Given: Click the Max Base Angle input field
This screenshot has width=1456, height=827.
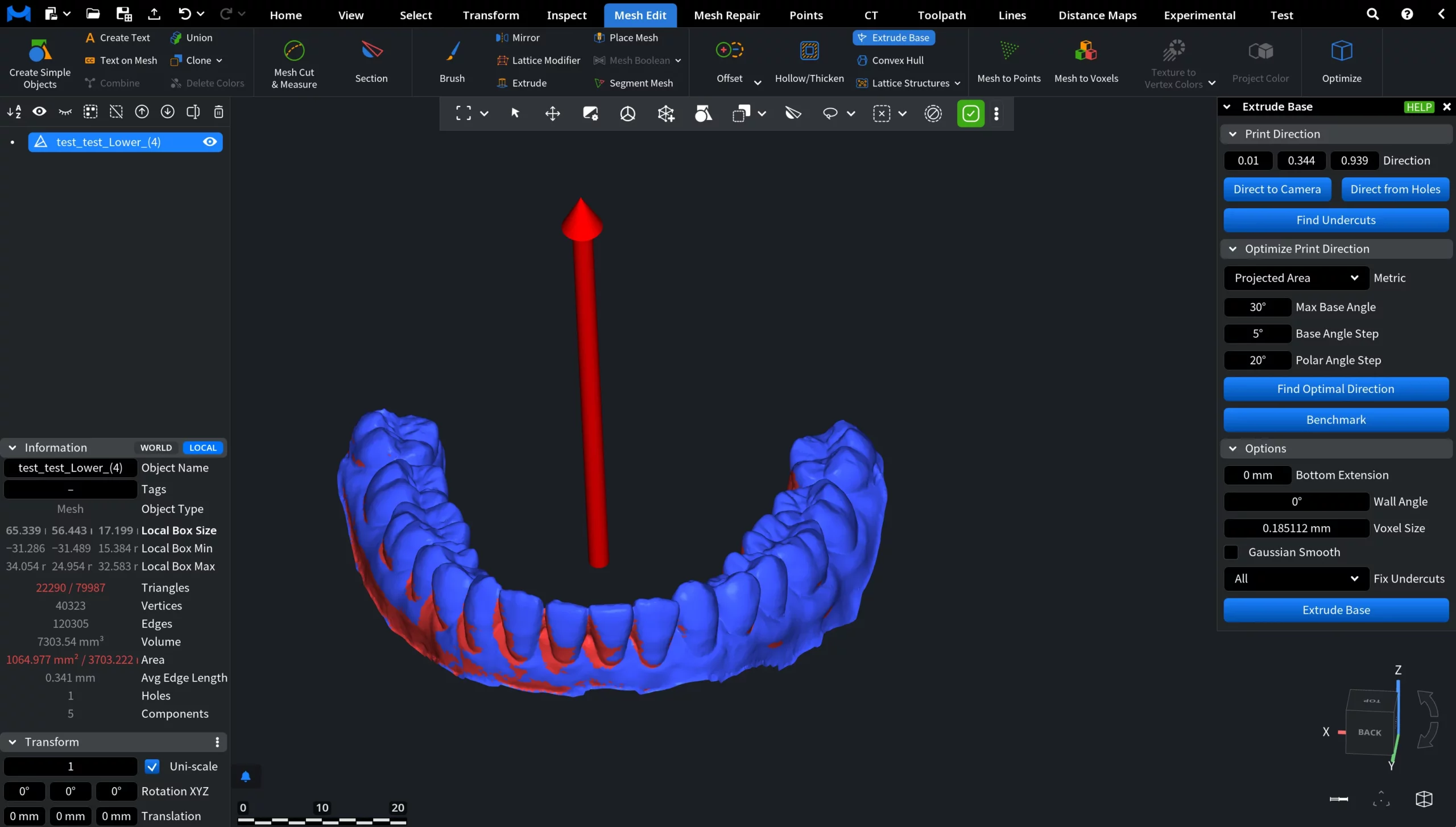Looking at the screenshot, I should click(x=1257, y=307).
